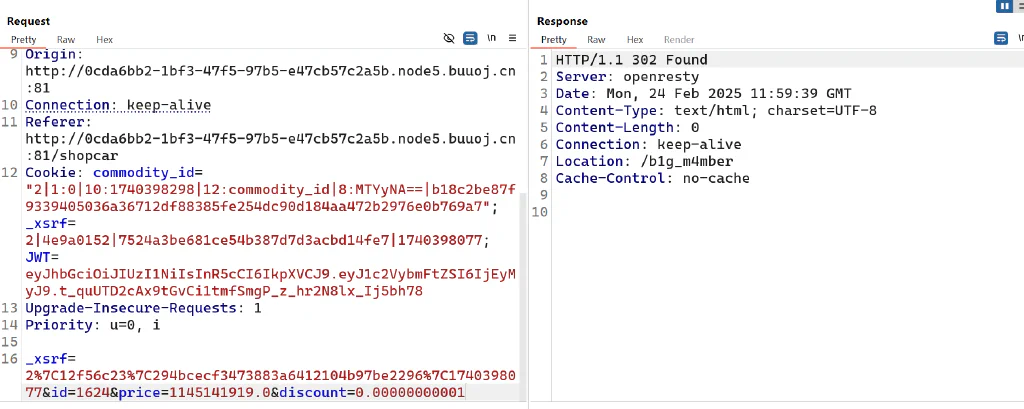Toggle line wrap icon in Response panel

pyautogui.click(x=1000, y=39)
